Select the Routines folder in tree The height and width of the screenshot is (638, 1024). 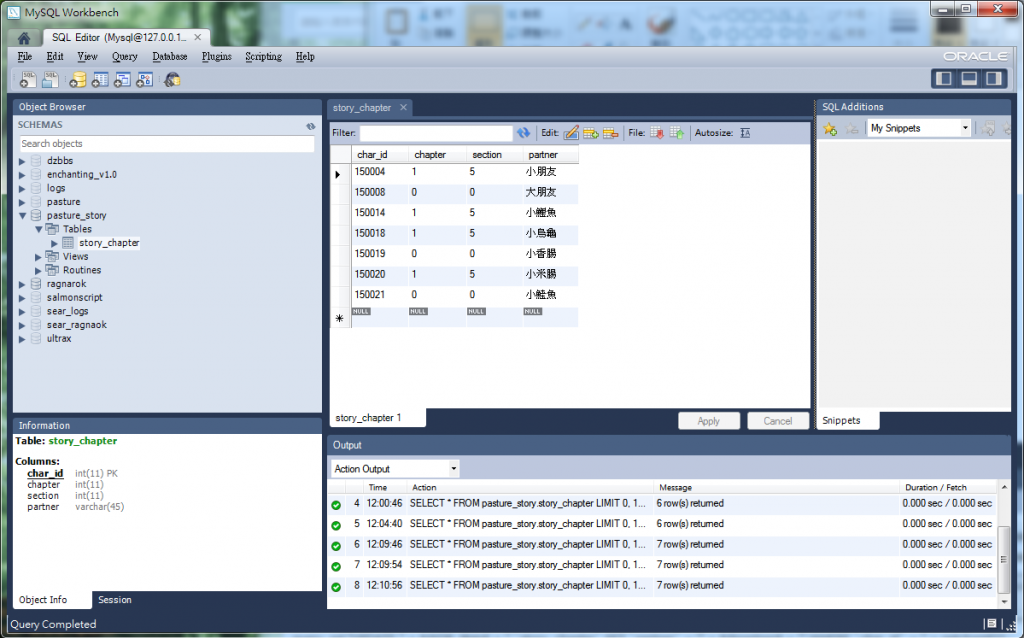(x=82, y=270)
